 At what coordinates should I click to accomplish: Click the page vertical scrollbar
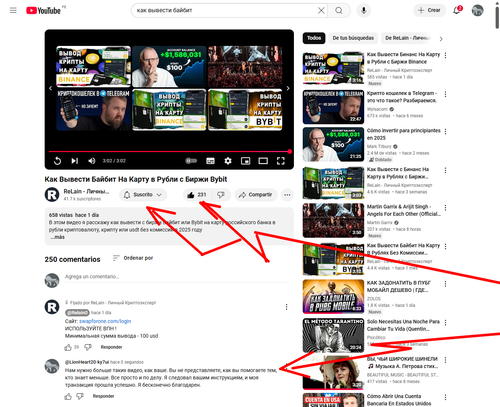[x=497, y=17]
